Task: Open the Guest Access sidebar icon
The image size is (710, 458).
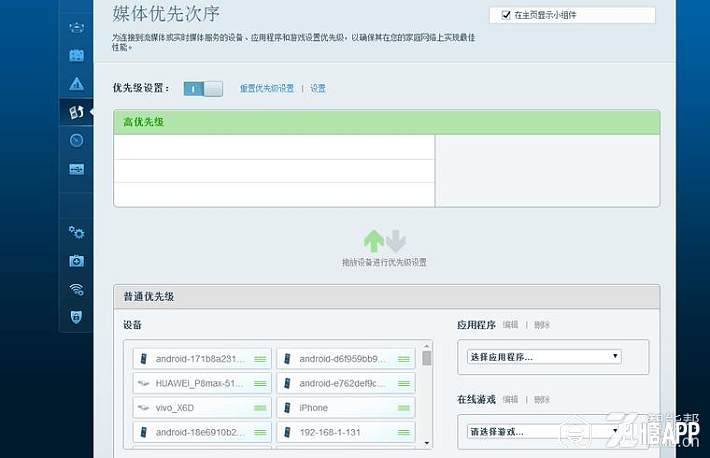Action: pos(76,56)
